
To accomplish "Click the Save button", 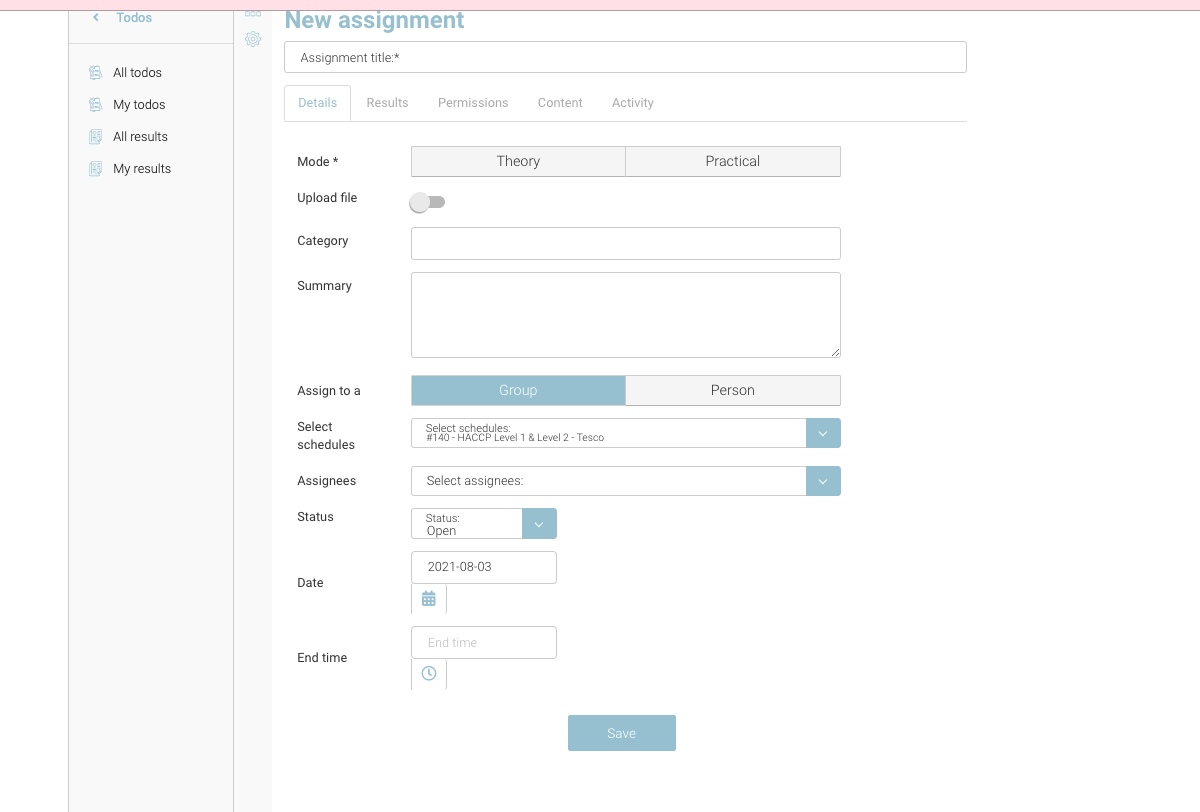I will tap(621, 733).
